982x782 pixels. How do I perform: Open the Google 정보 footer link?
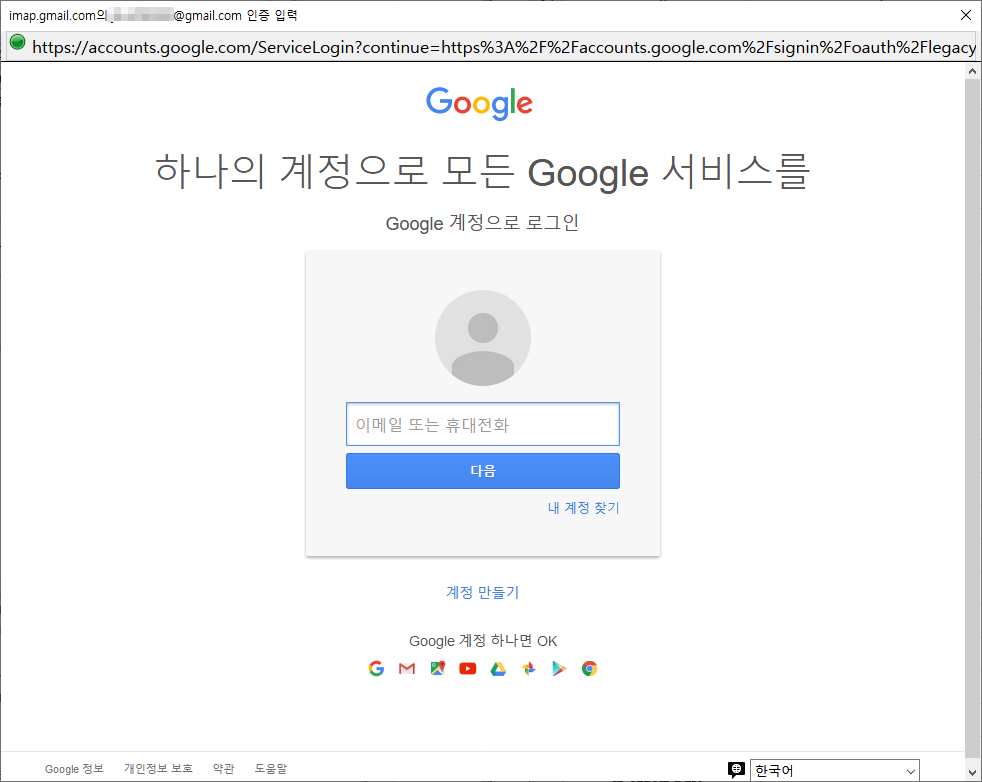point(75,769)
